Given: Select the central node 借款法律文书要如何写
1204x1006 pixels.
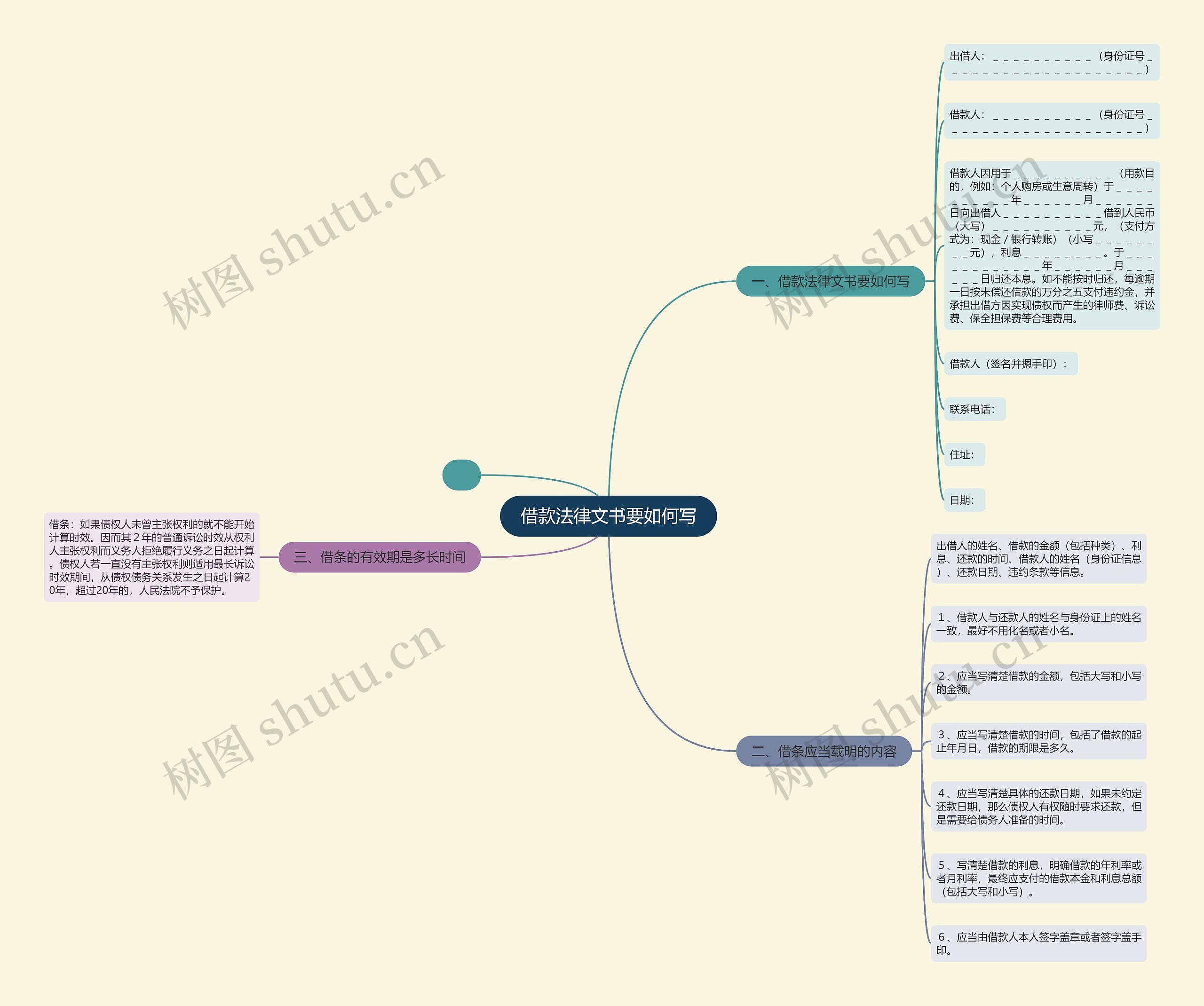Looking at the screenshot, I should (608, 516).
